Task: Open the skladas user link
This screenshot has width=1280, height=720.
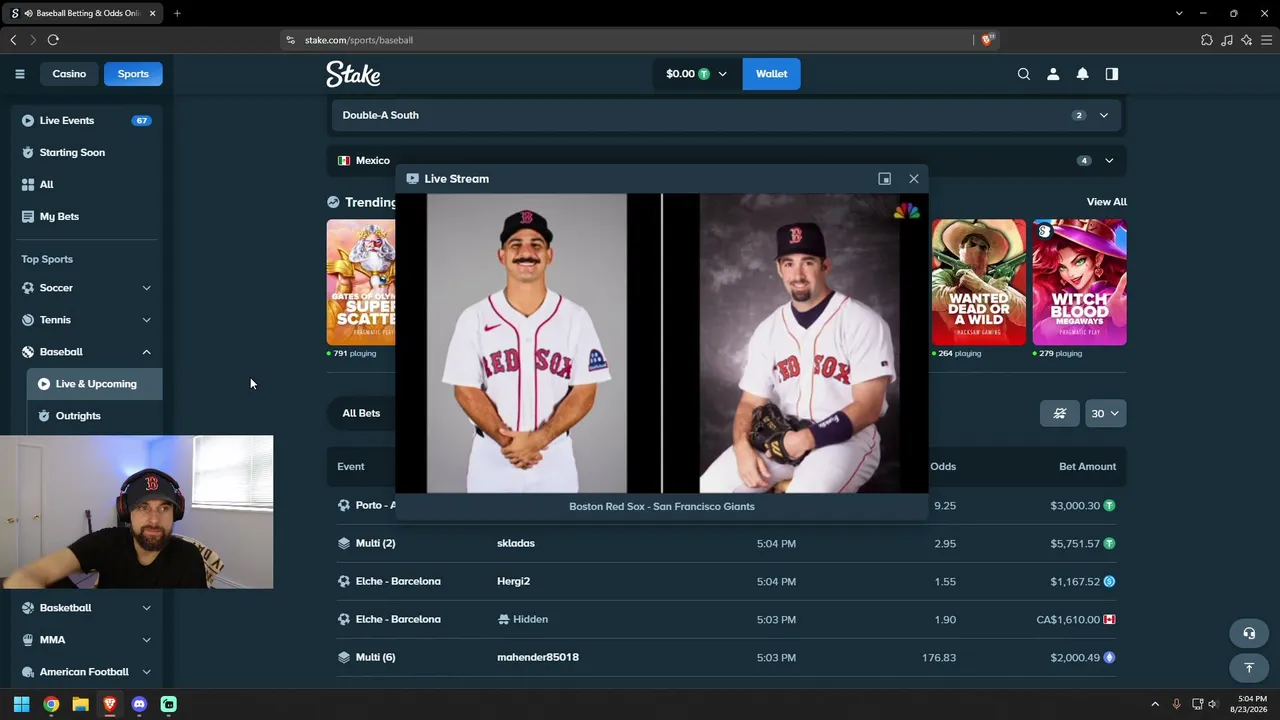Action: pos(516,543)
